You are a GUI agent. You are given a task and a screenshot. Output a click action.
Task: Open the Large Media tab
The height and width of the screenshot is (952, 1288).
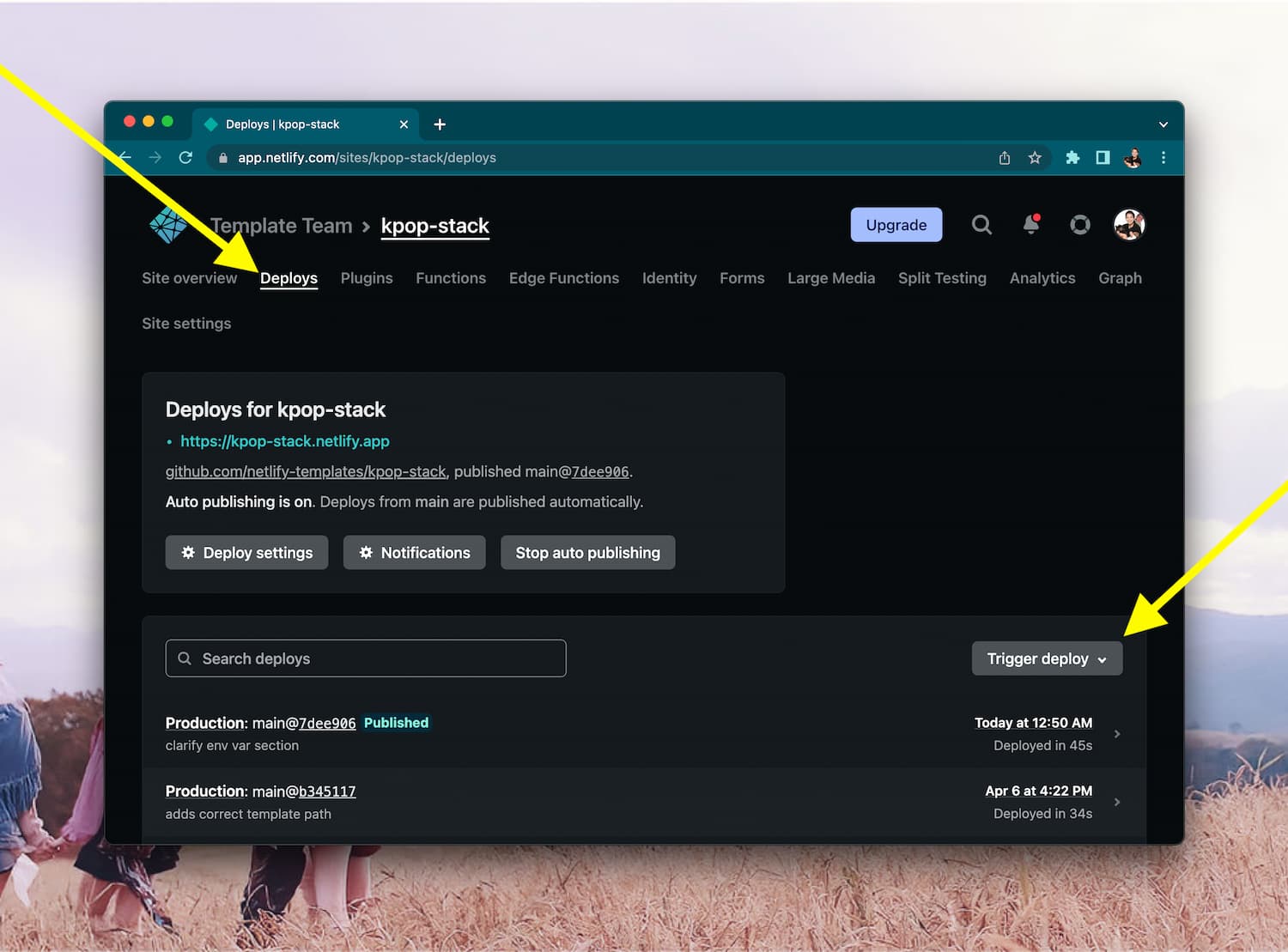831,278
